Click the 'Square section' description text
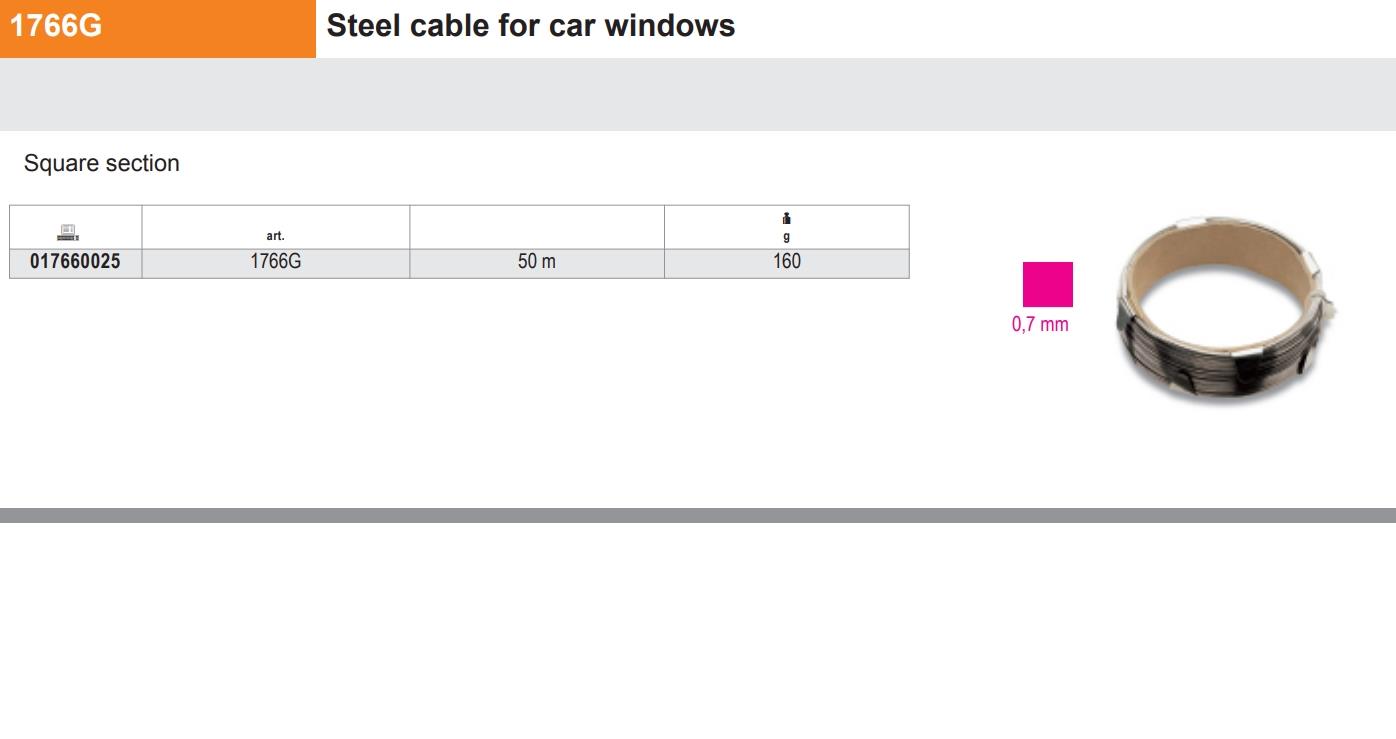1396x739 pixels. coord(102,163)
